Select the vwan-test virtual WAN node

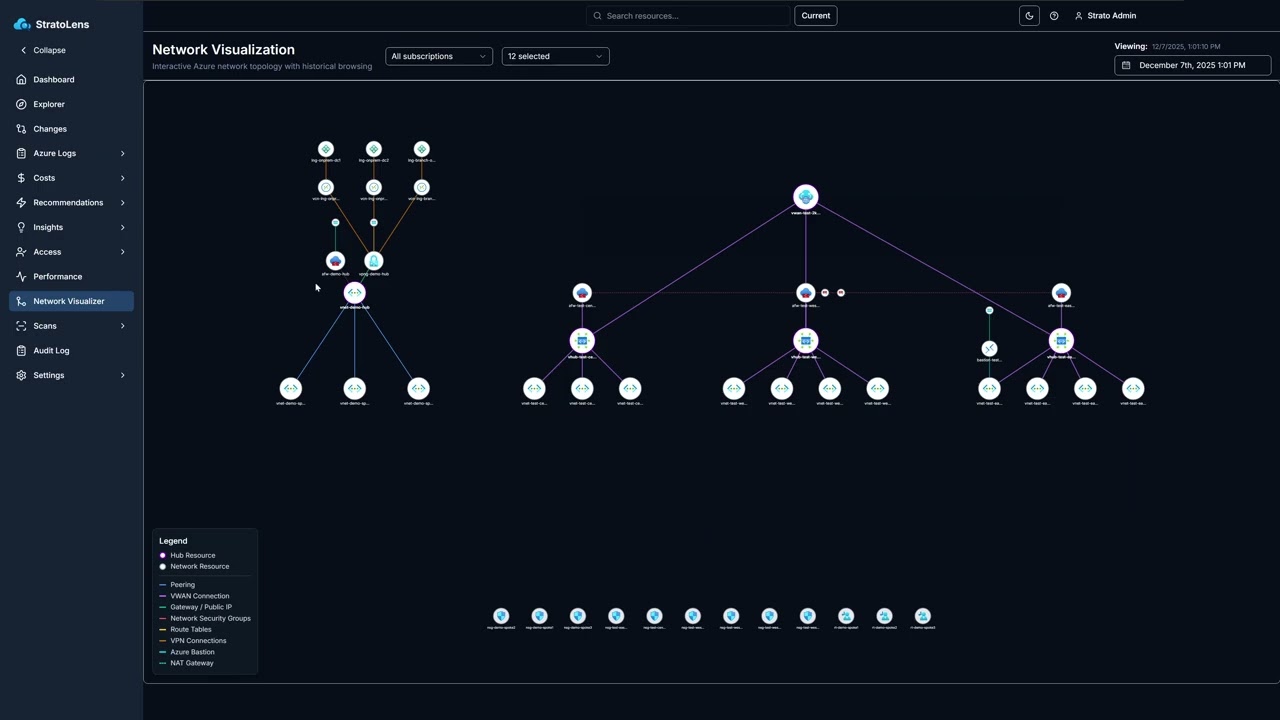point(806,197)
